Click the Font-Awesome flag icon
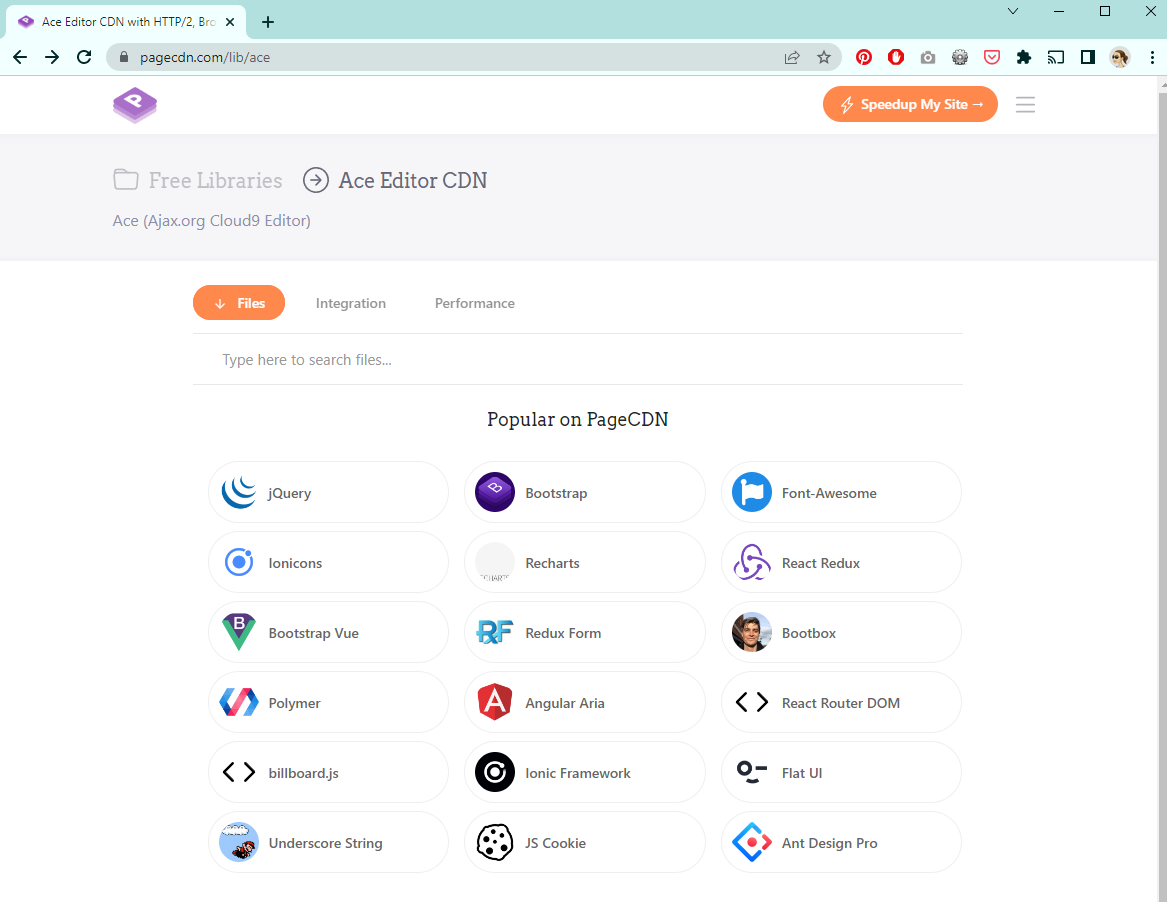Image resolution: width=1167 pixels, height=902 pixels. 751,492
